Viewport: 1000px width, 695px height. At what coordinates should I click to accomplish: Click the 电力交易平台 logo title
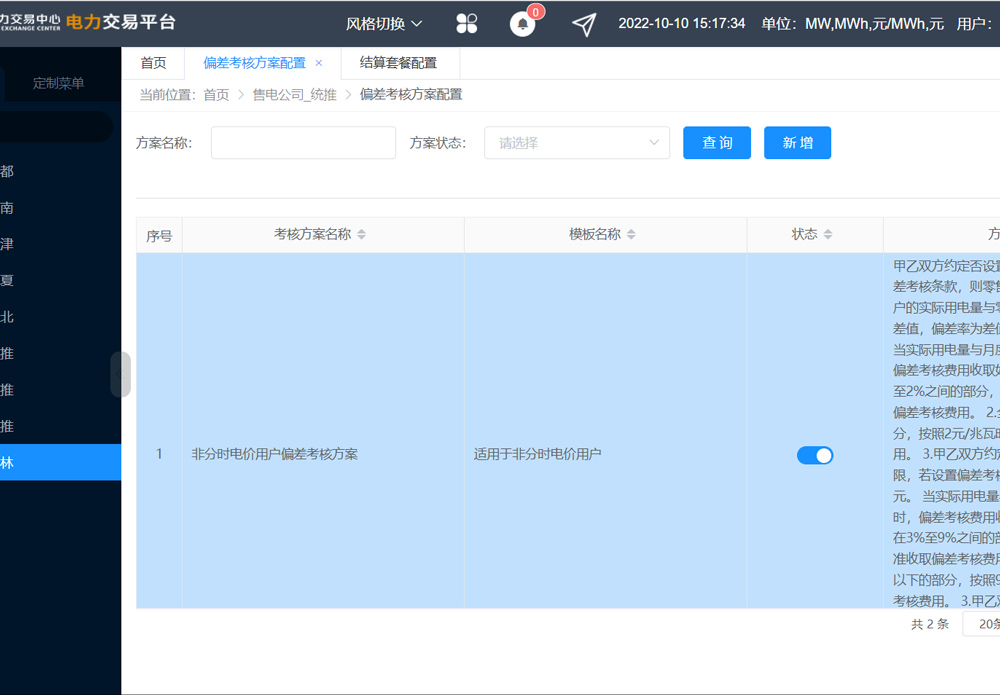coord(121,22)
